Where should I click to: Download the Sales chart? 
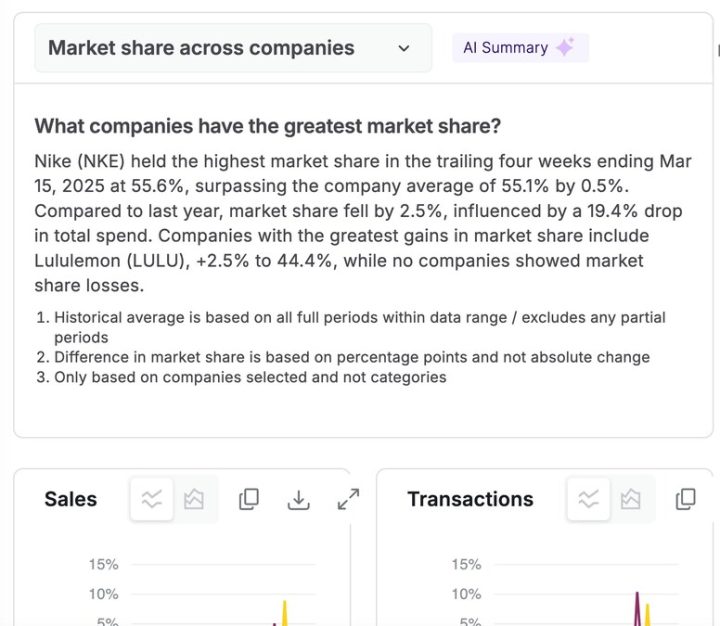tap(298, 499)
